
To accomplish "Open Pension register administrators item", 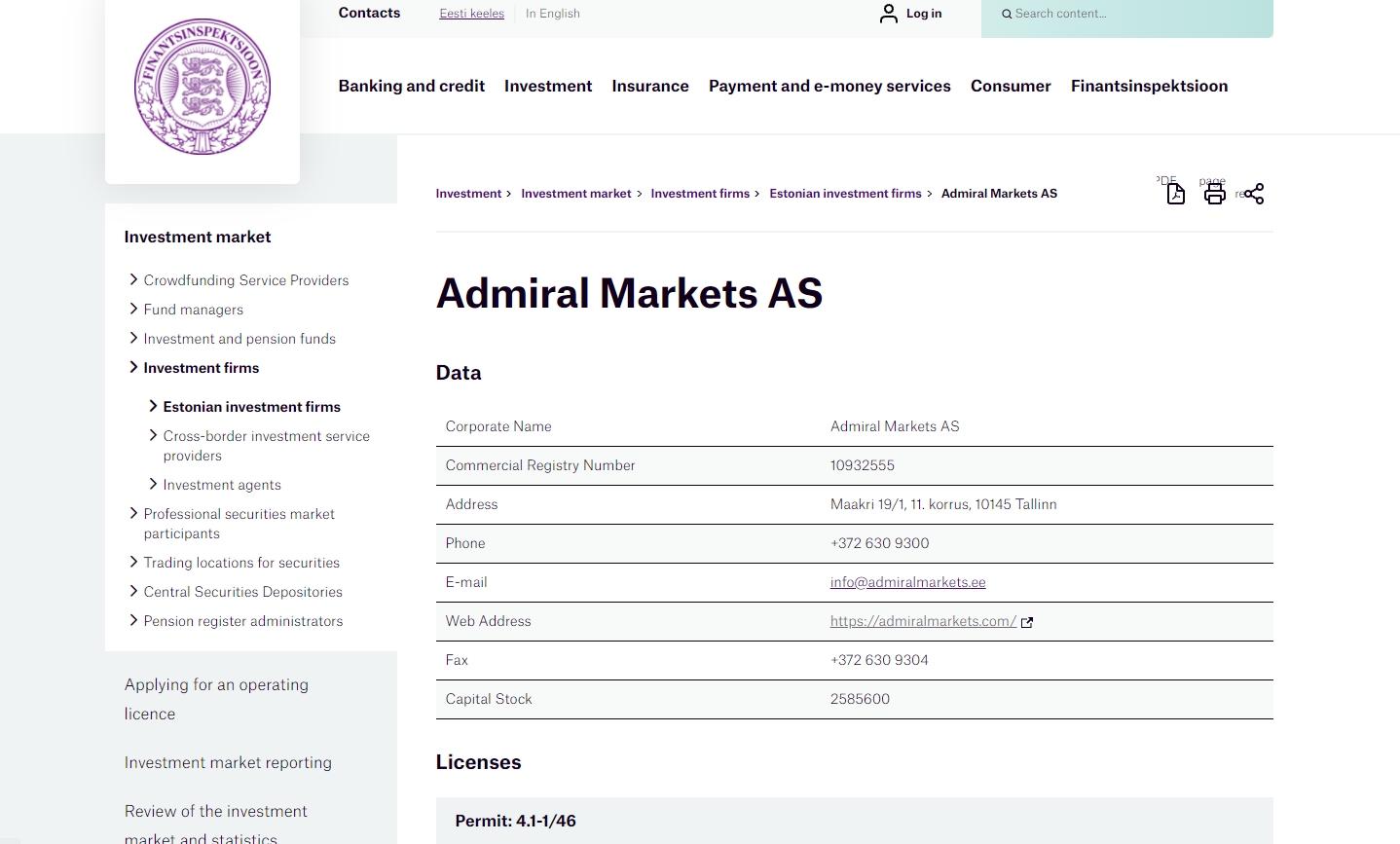I will 243,621.
